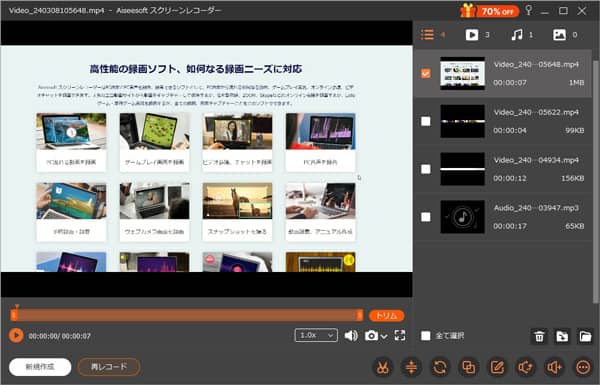This screenshot has height=385, width=600.
Task: Open the extract audio tool icon
Action: coord(526,367)
